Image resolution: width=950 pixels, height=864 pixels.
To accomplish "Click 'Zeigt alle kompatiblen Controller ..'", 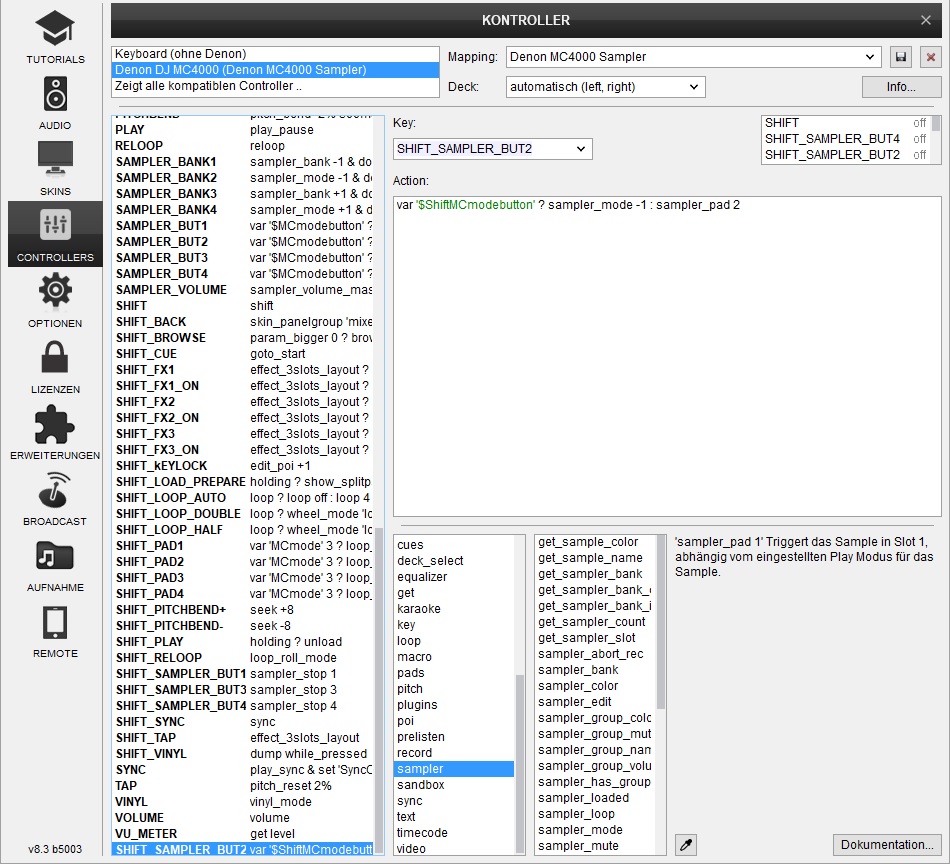I will pos(275,86).
